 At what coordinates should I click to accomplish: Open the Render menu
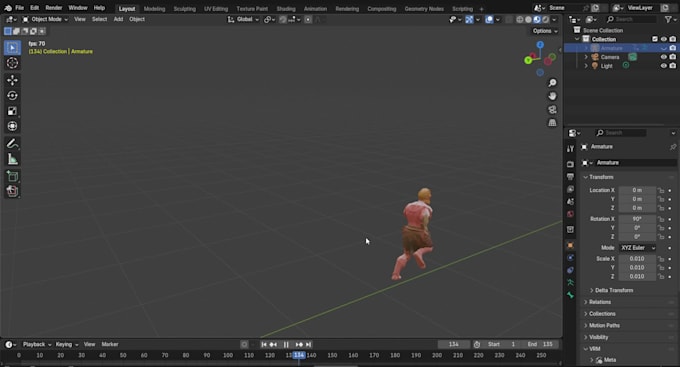click(x=54, y=8)
